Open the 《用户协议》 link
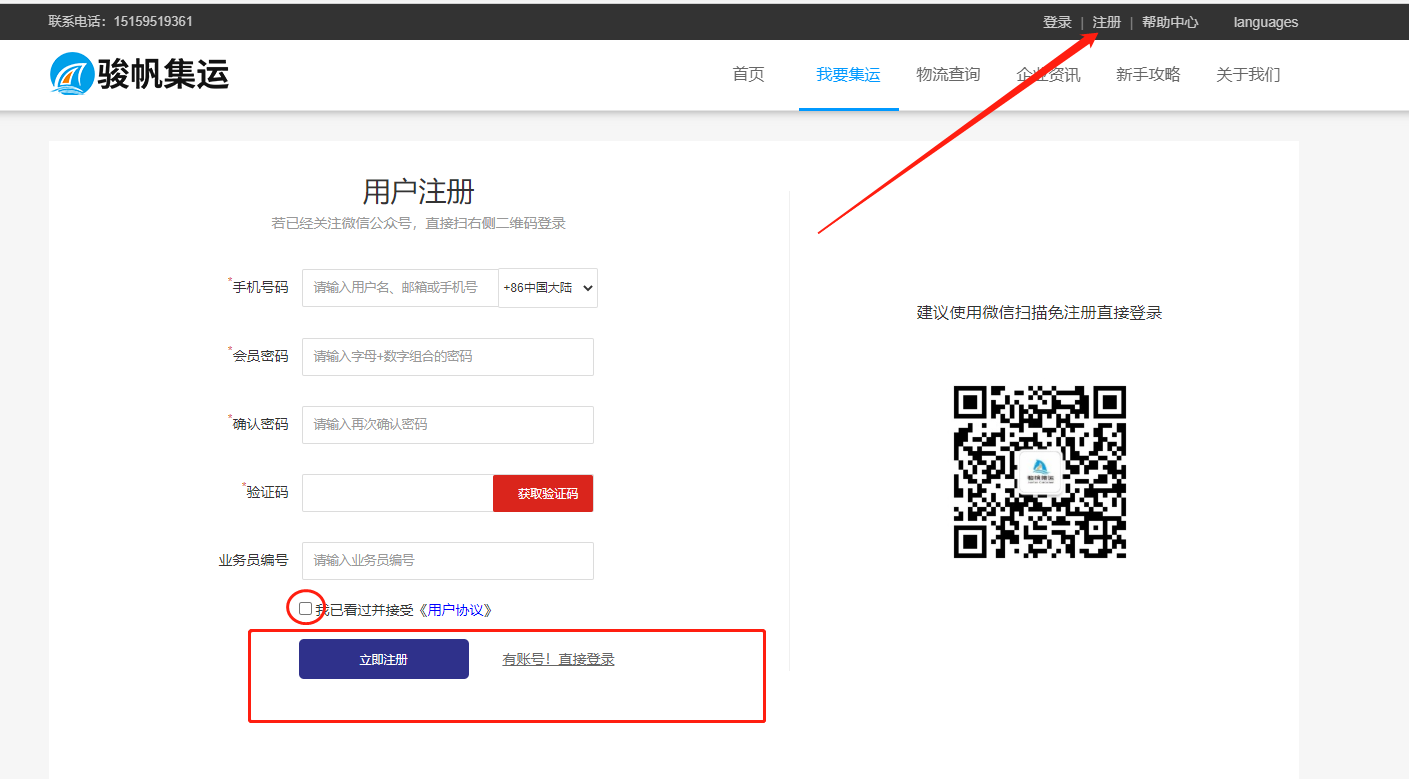Viewport: 1409px width, 779px height. point(455,610)
